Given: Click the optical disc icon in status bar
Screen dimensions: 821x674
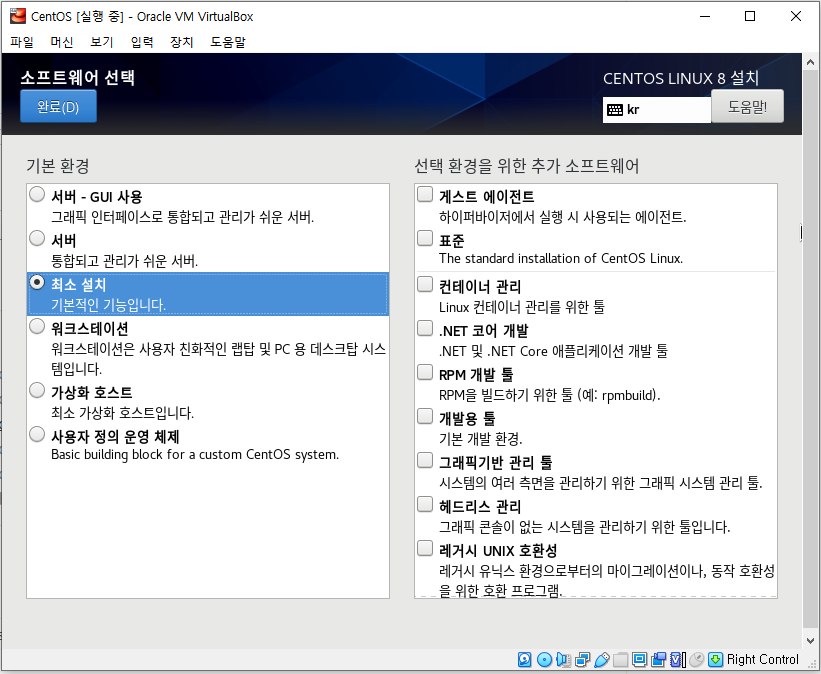Looking at the screenshot, I should pos(545,659).
